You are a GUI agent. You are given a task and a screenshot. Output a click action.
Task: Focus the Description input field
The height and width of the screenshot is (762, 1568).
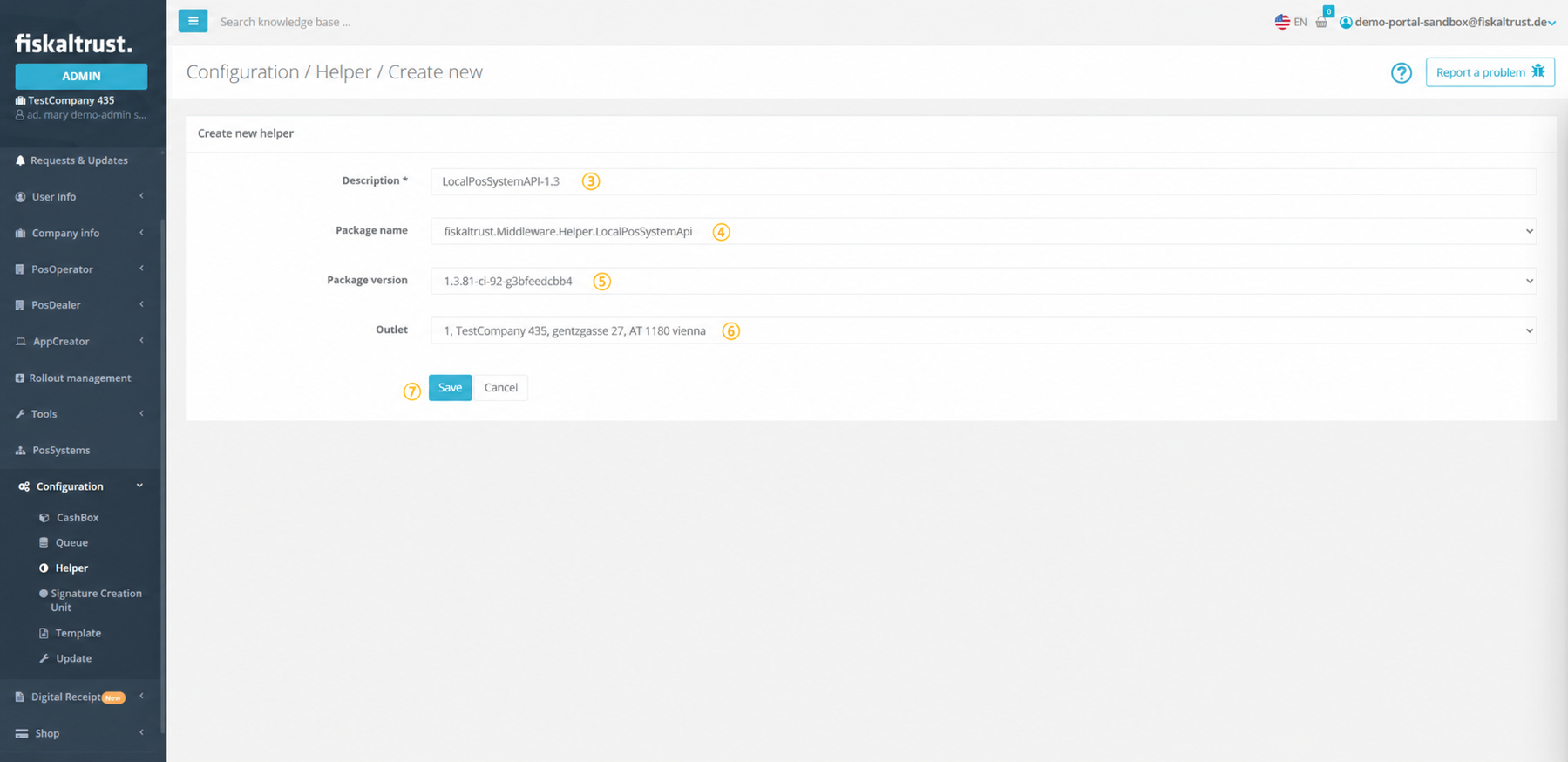tap(983, 181)
